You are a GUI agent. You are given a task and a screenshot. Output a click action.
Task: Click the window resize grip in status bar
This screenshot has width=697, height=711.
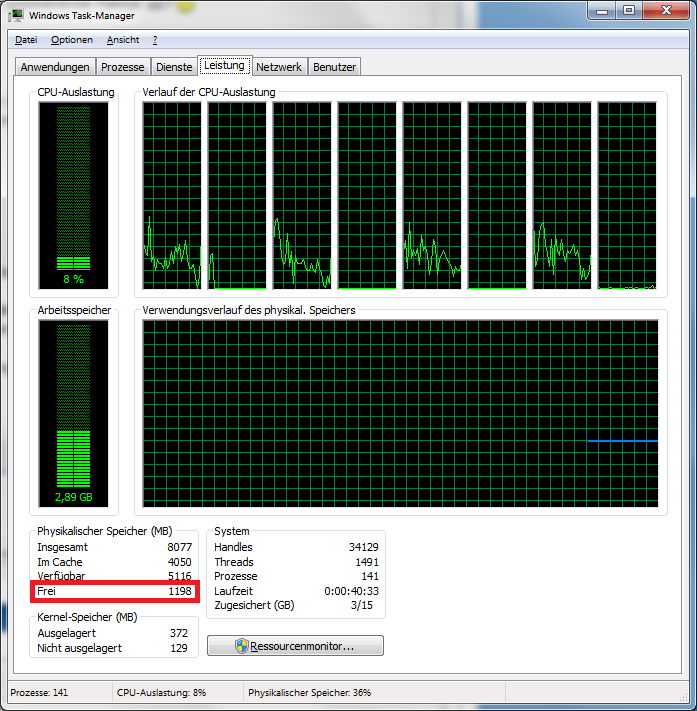[683, 696]
